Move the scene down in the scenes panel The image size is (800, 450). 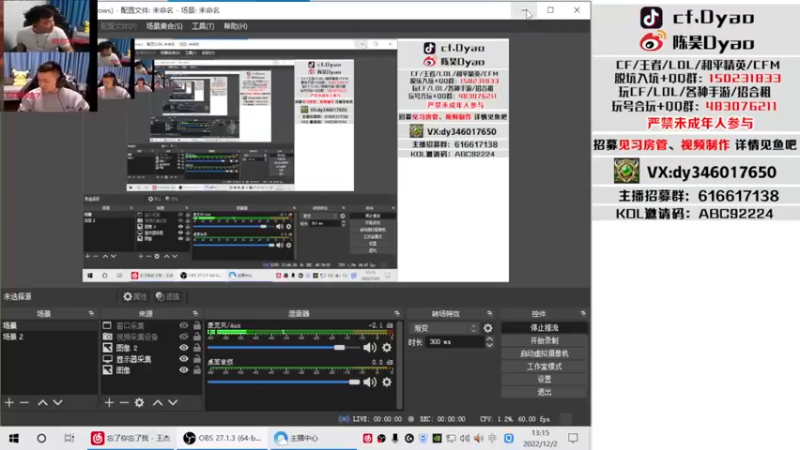click(x=58, y=403)
